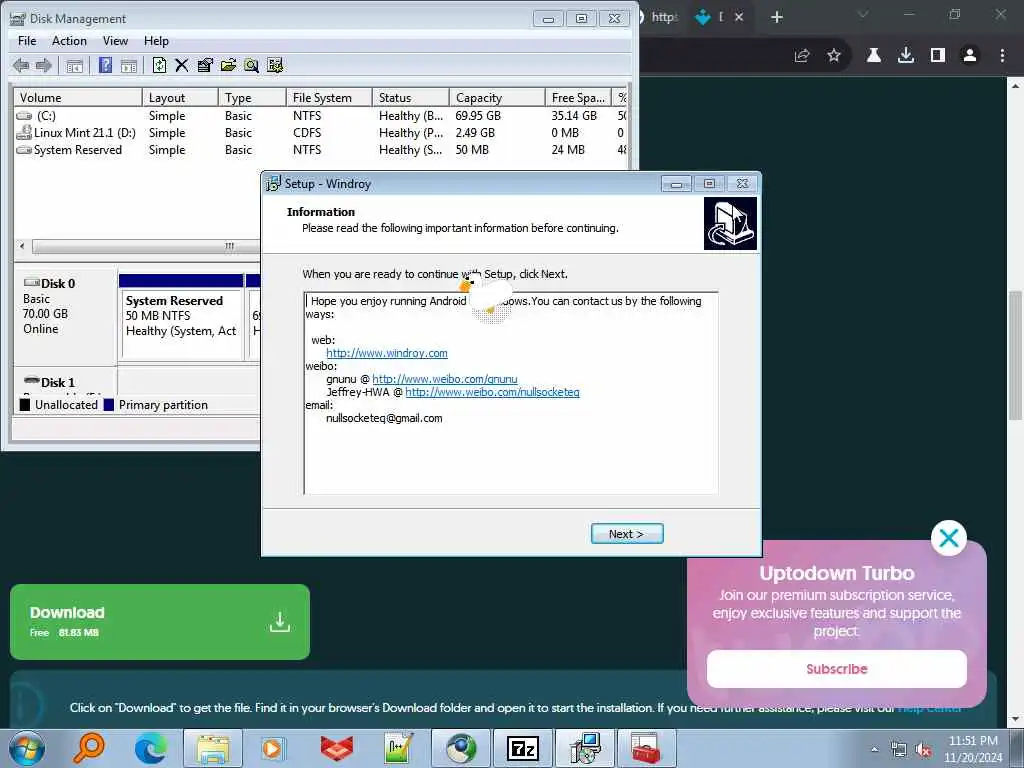The width and height of the screenshot is (1024, 768).
Task: Click the network tray icon
Action: 899,750
